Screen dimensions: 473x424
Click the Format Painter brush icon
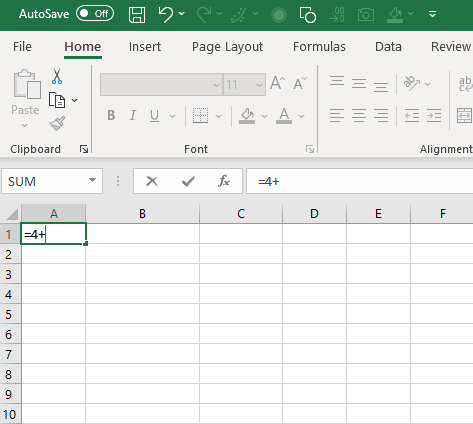[57, 123]
